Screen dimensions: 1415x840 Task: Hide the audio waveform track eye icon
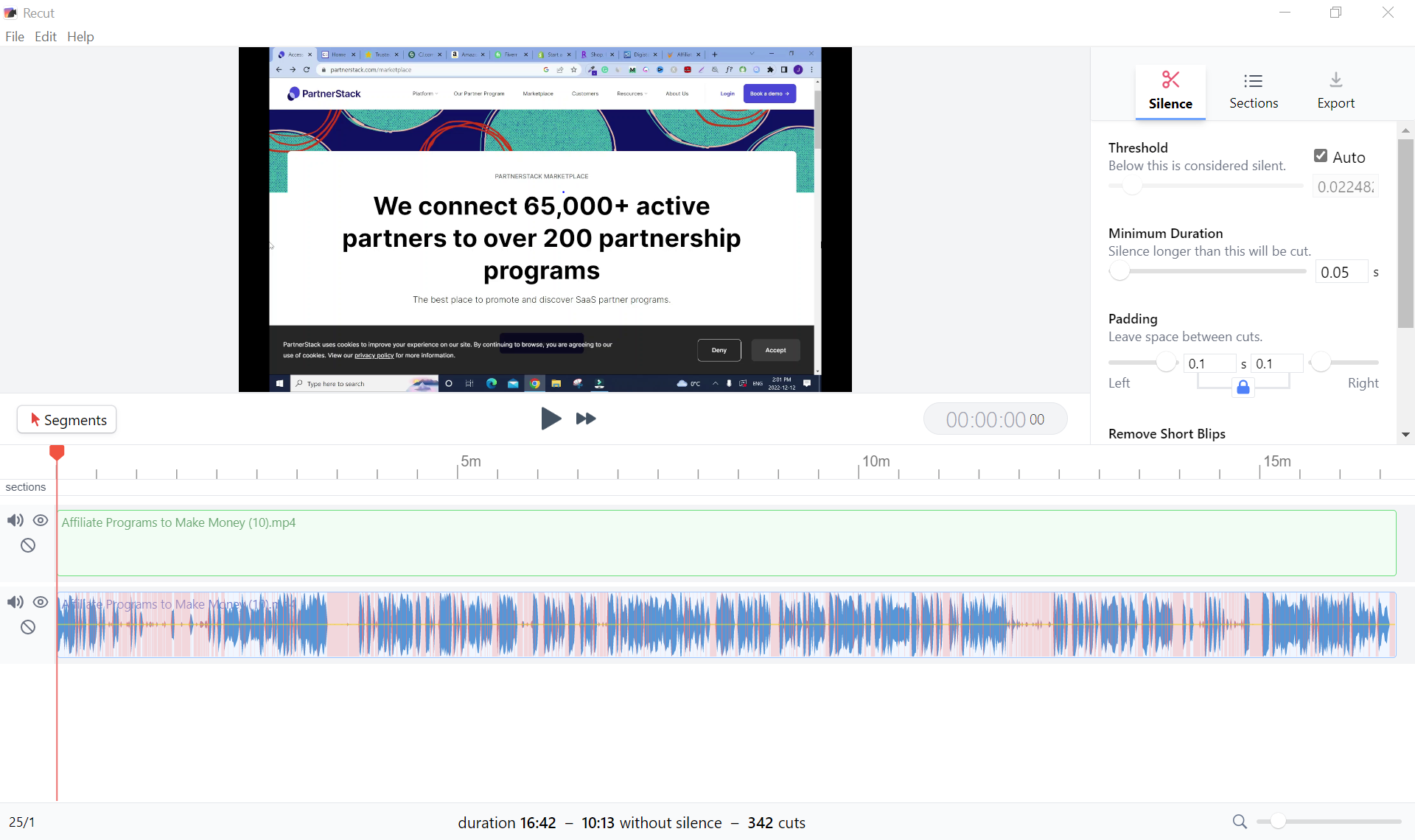[41, 602]
